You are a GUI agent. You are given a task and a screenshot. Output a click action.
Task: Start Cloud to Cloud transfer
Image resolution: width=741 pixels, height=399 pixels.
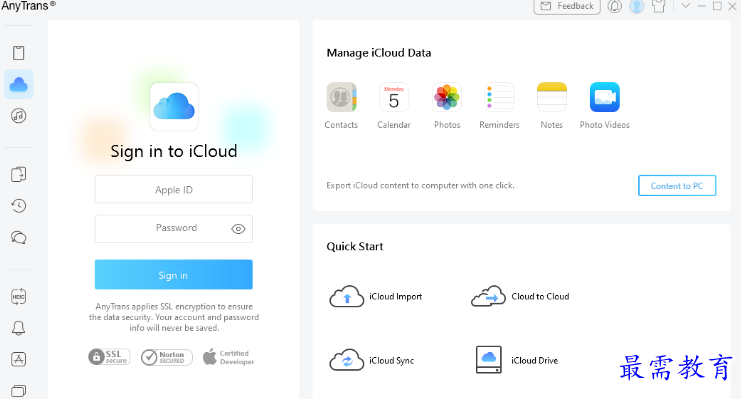click(x=520, y=296)
